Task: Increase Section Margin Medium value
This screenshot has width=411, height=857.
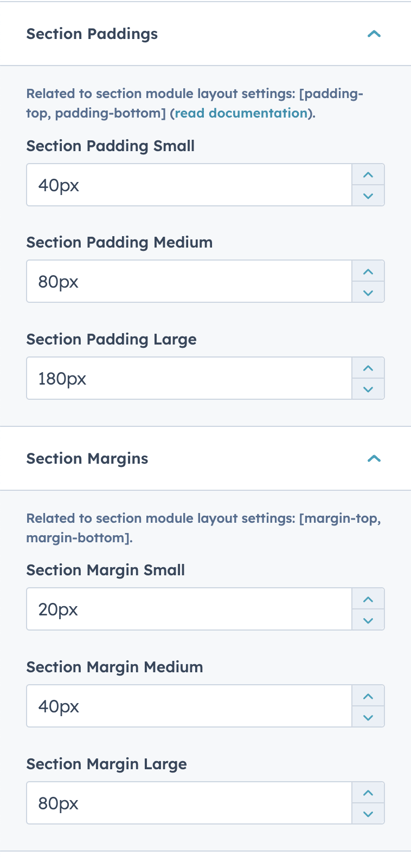Action: 368,696
